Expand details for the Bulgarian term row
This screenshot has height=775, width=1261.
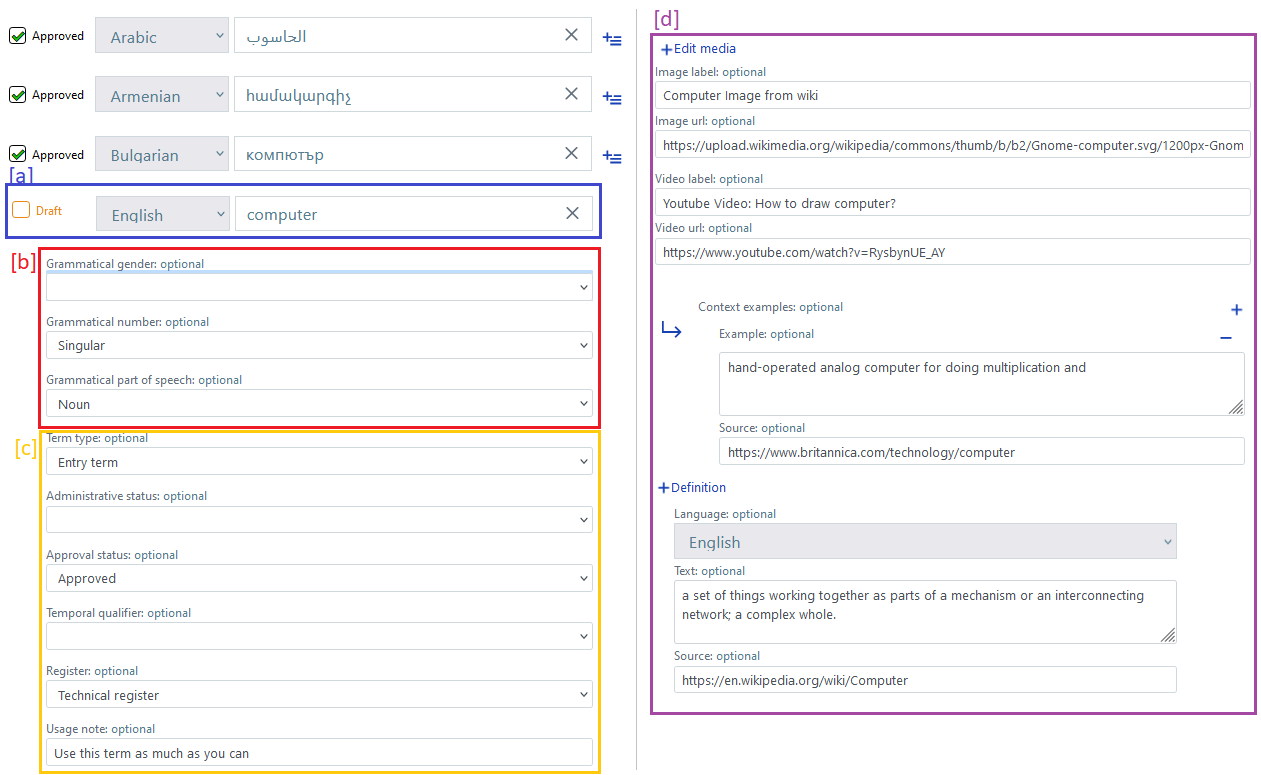(x=612, y=158)
